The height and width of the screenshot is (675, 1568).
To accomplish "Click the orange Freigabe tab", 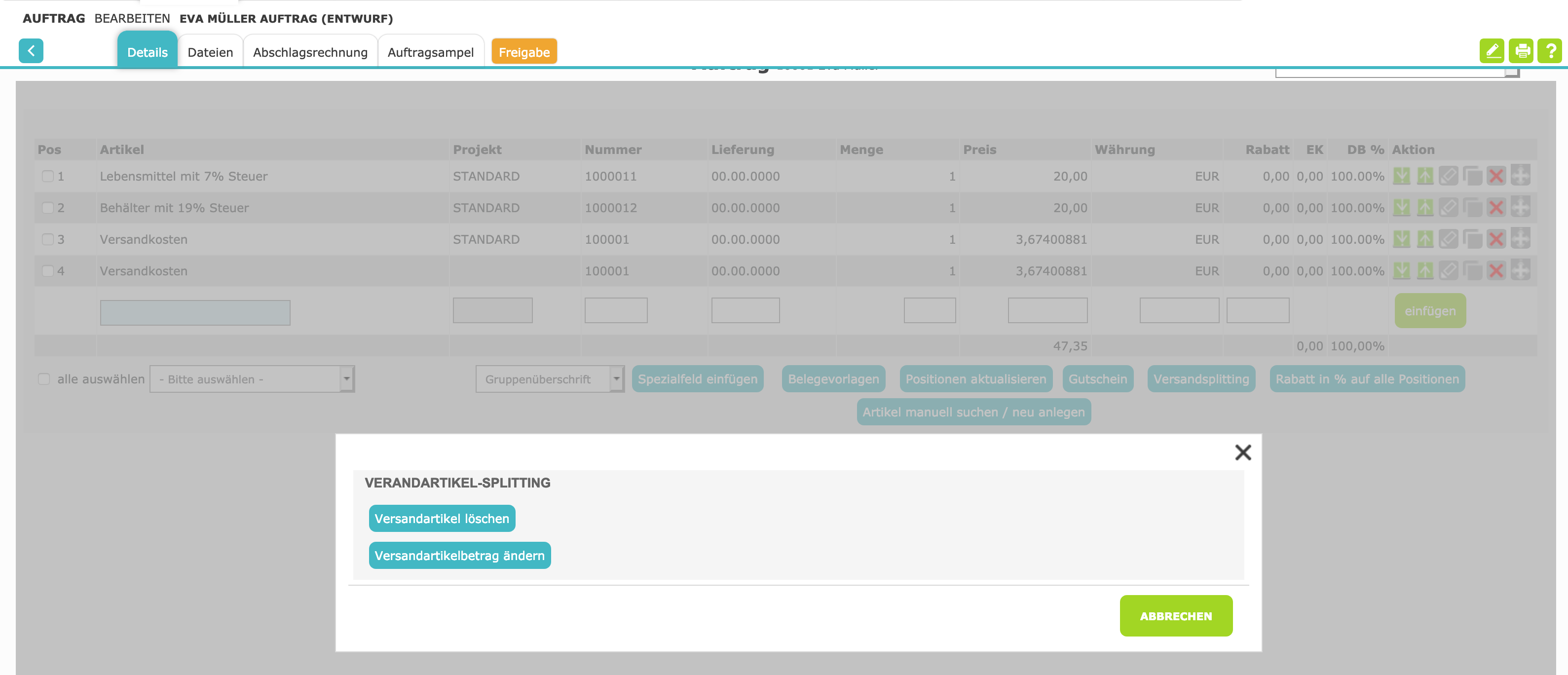I will coord(523,52).
